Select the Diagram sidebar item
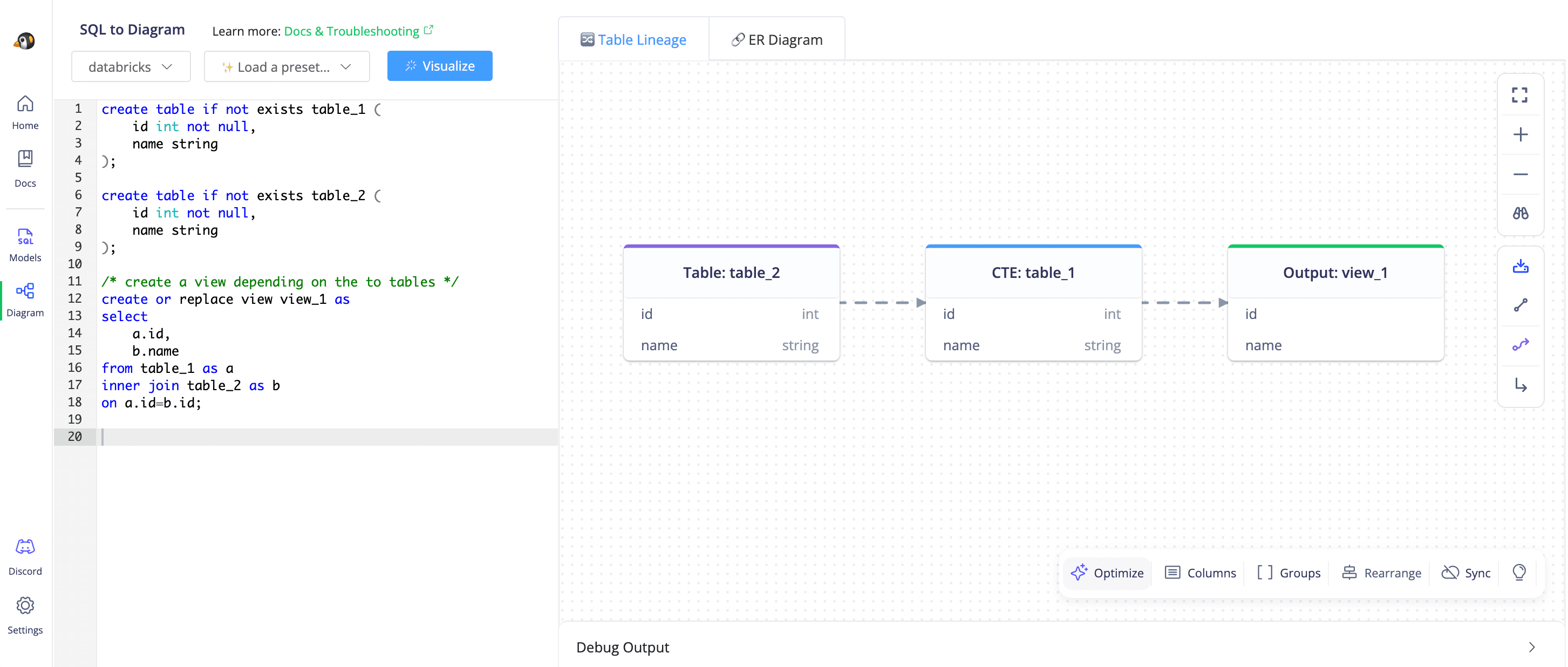The height and width of the screenshot is (667, 1568). click(x=25, y=300)
